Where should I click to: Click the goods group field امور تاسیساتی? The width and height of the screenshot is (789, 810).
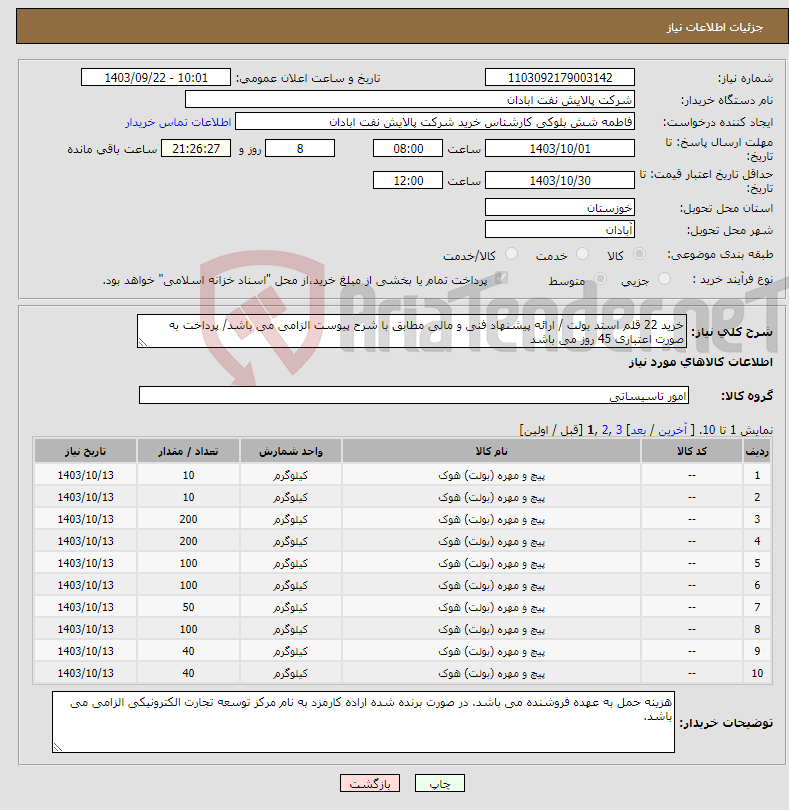tap(413, 395)
